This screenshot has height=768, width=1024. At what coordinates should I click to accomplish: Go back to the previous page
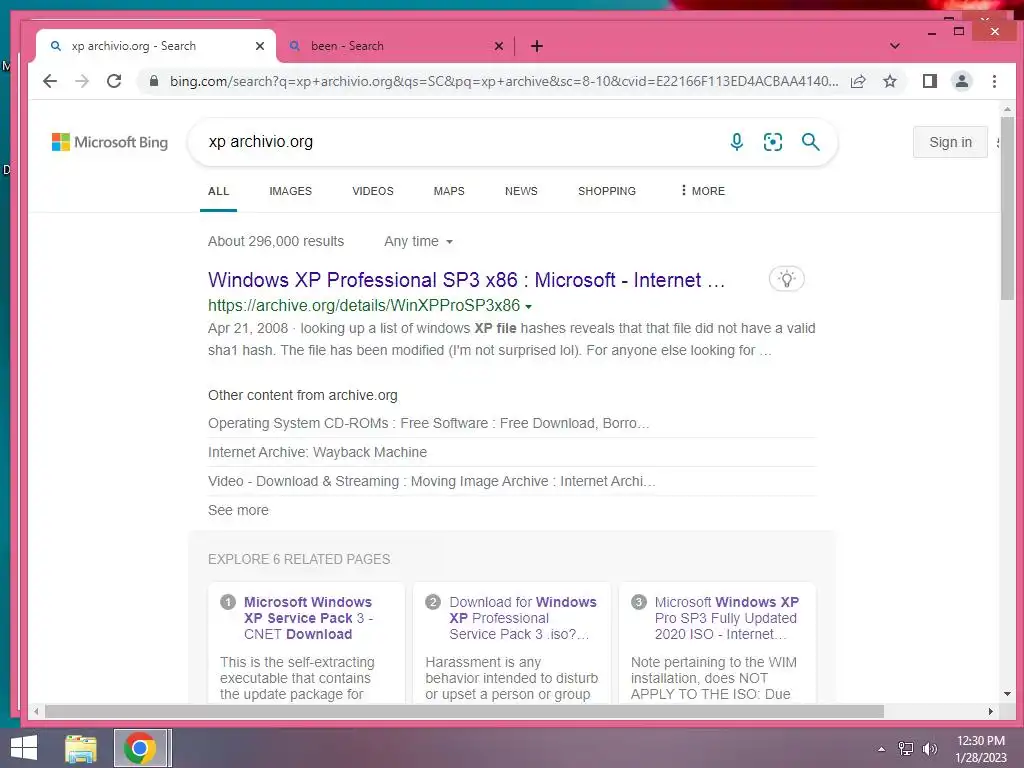(50, 81)
